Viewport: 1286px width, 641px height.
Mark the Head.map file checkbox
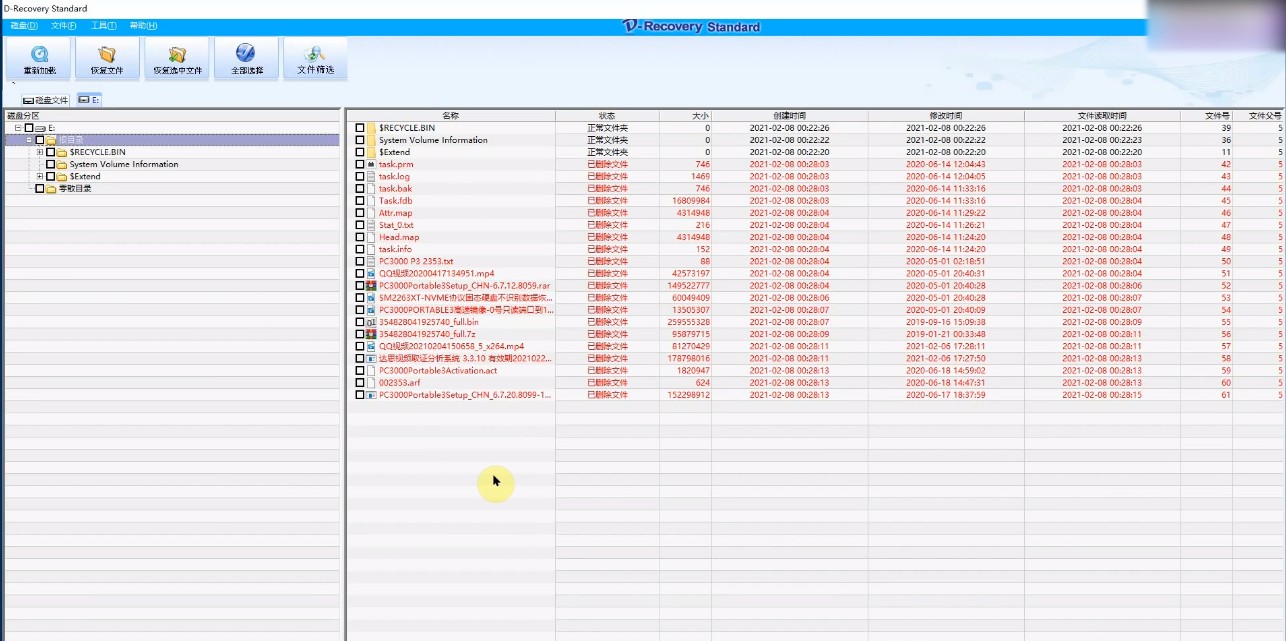[x=360, y=237]
